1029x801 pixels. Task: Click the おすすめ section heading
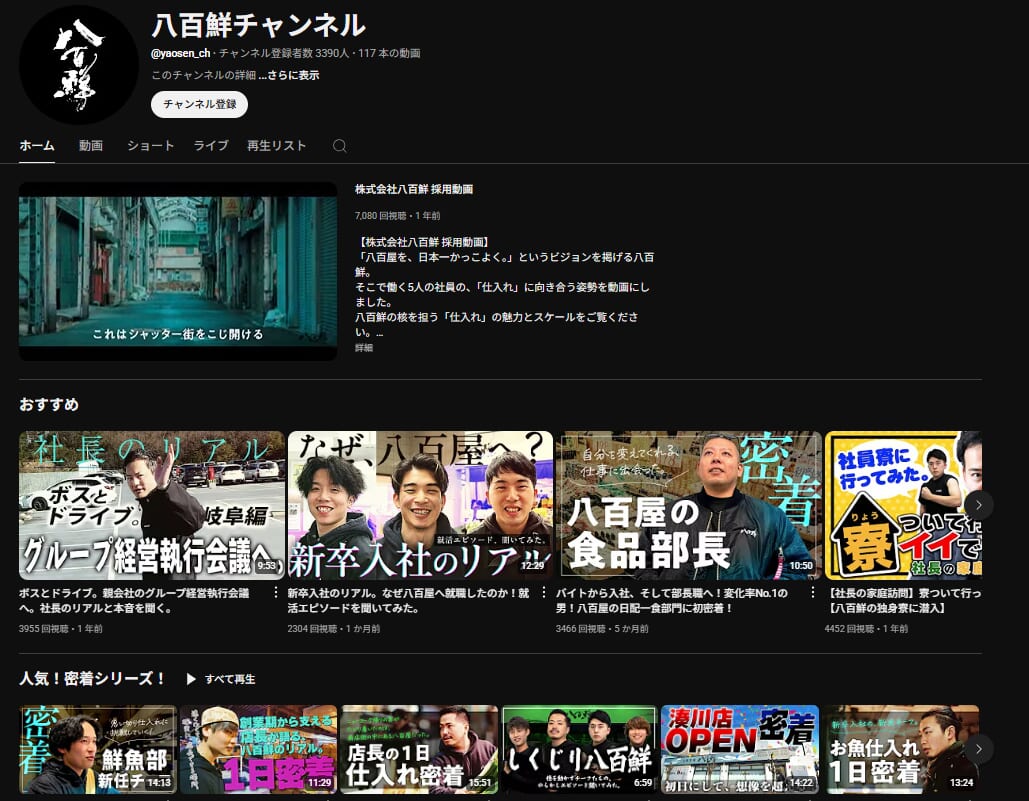[x=49, y=404]
